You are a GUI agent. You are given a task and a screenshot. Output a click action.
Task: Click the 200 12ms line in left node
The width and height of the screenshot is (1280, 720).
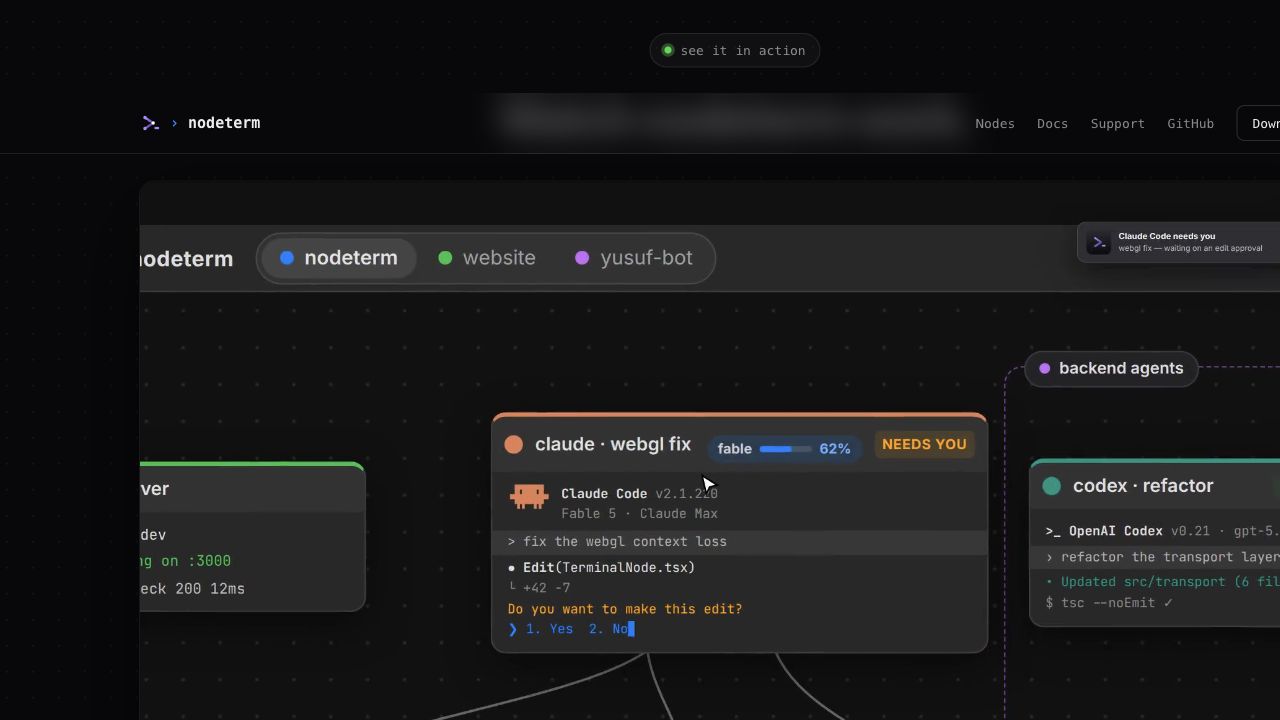192,589
